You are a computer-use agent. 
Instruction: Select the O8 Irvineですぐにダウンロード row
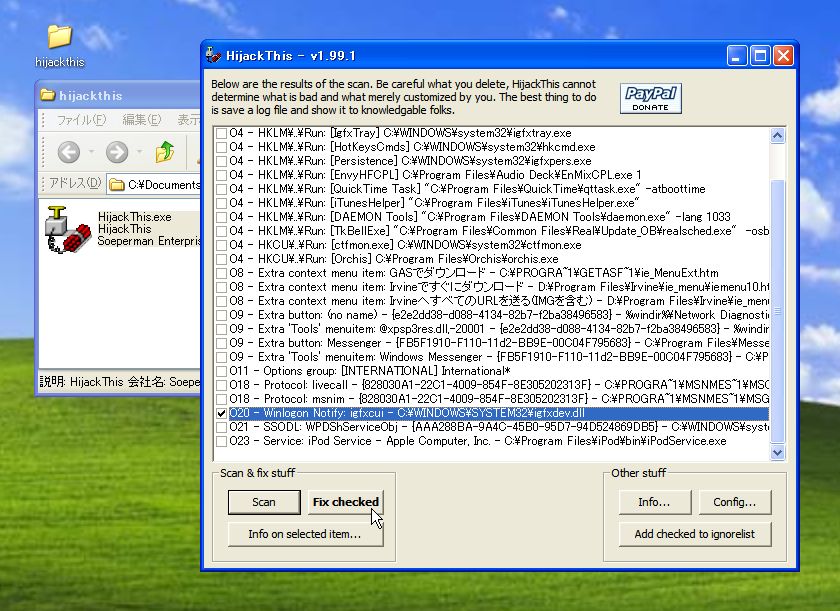(x=491, y=287)
